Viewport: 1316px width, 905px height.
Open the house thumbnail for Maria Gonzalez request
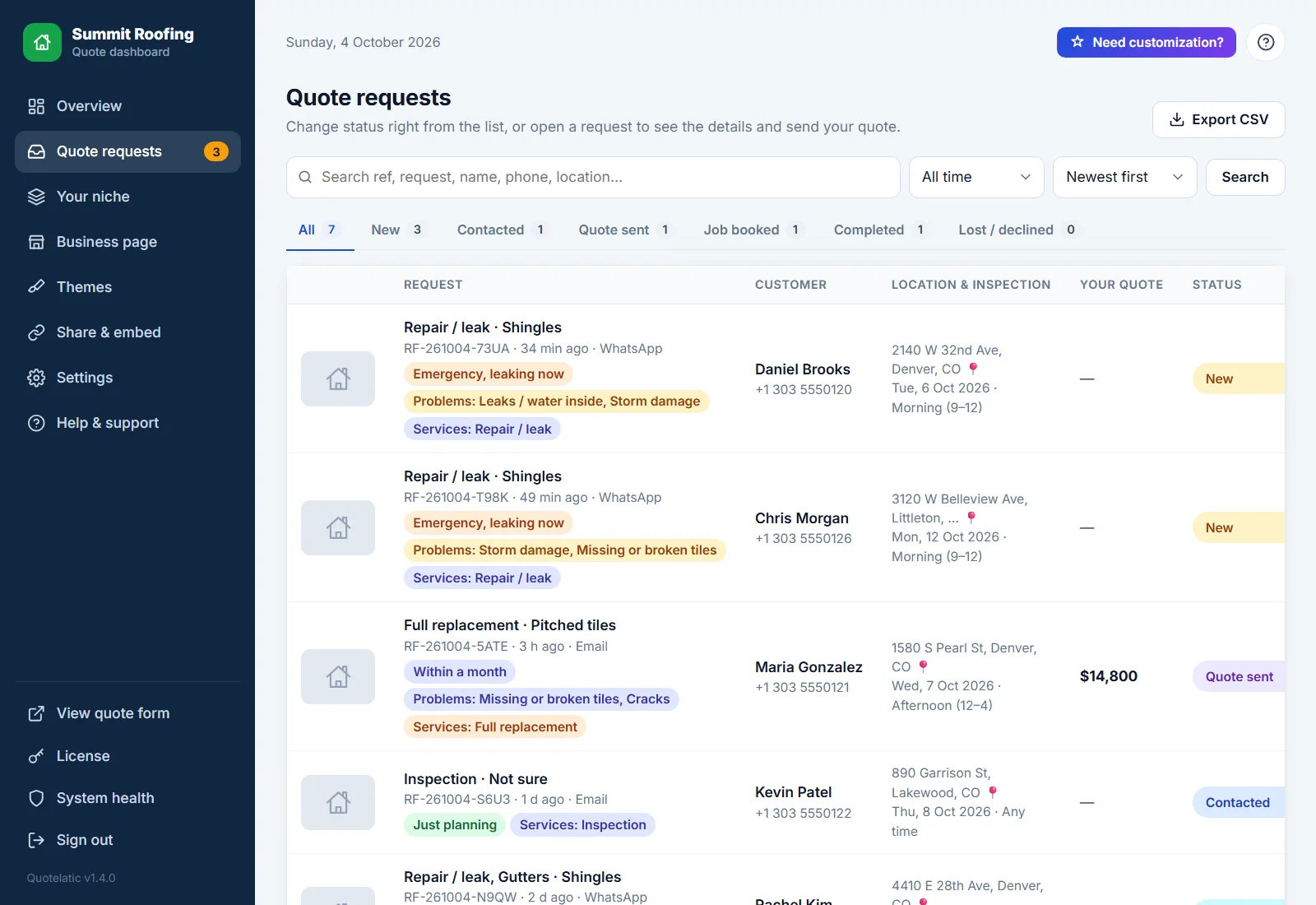(x=338, y=676)
